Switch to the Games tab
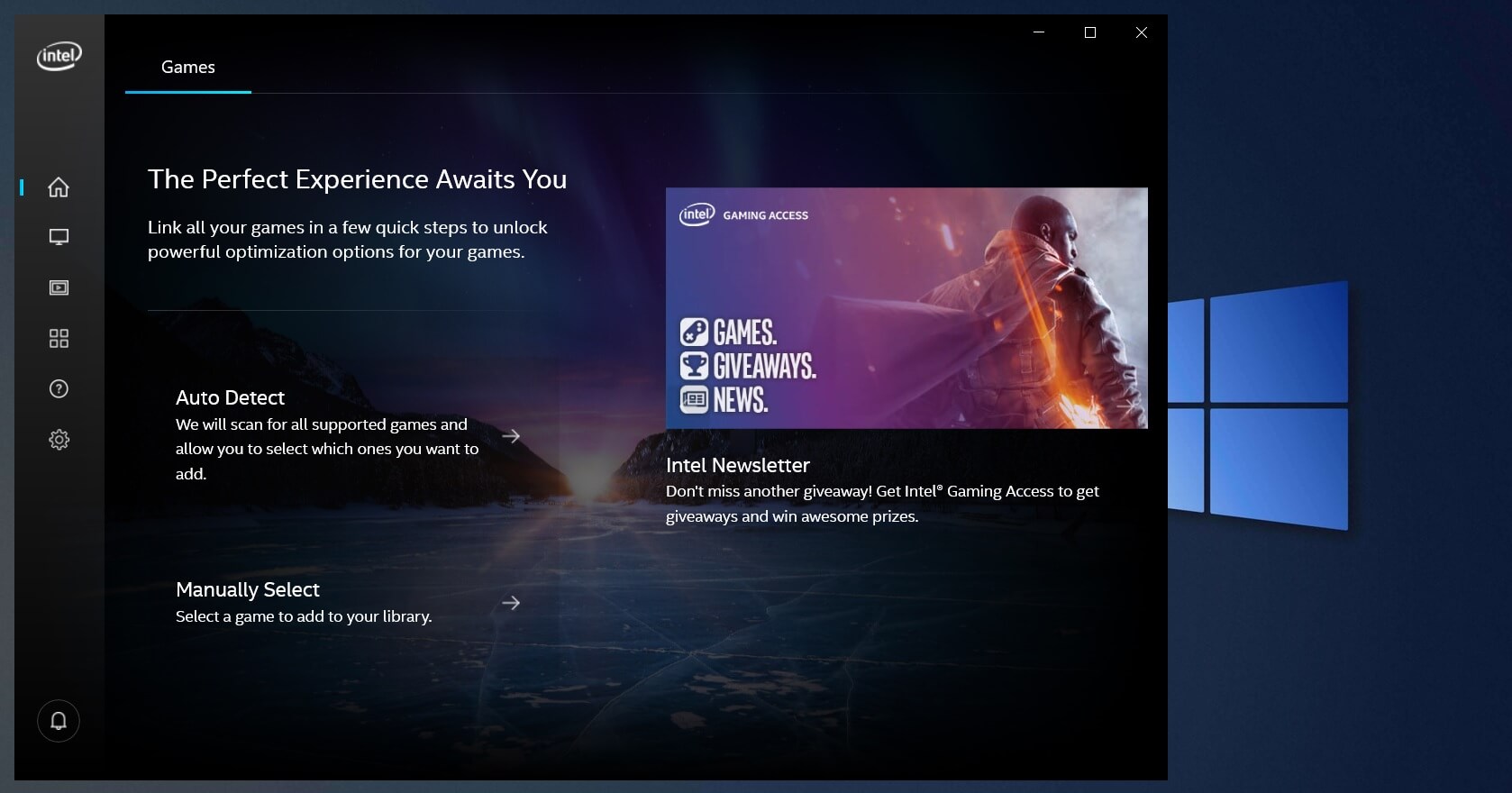Viewport: 1512px width, 793px height. (188, 67)
